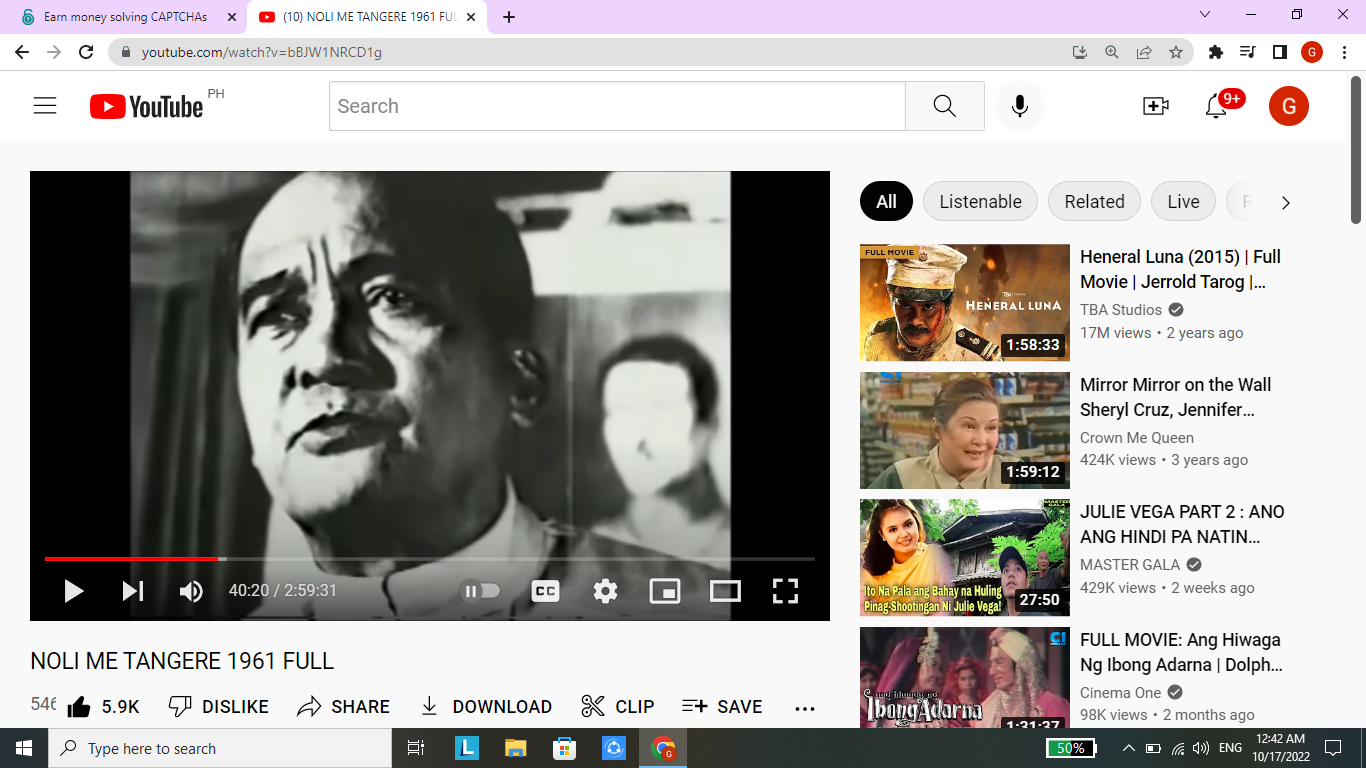Toggle Chrome side panel
The width and height of the screenshot is (1366, 768).
(x=1280, y=52)
